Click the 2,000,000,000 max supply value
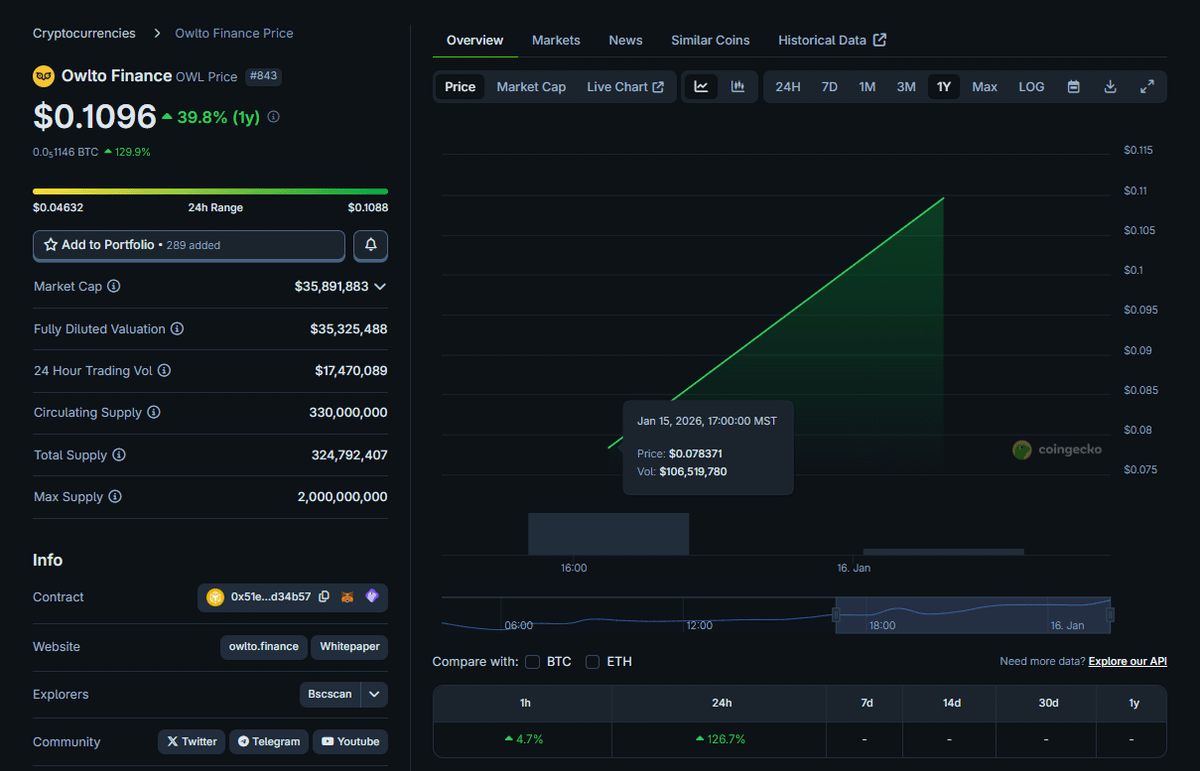 click(x=342, y=497)
